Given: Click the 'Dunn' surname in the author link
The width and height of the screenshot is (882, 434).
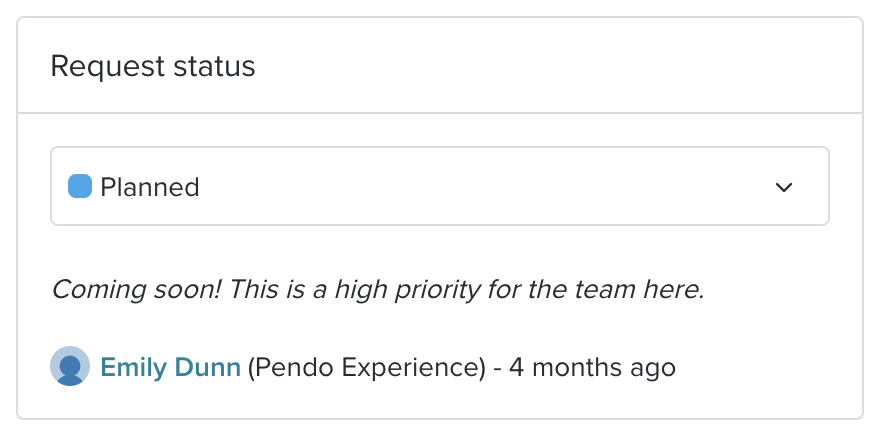Looking at the screenshot, I should pos(208,367).
